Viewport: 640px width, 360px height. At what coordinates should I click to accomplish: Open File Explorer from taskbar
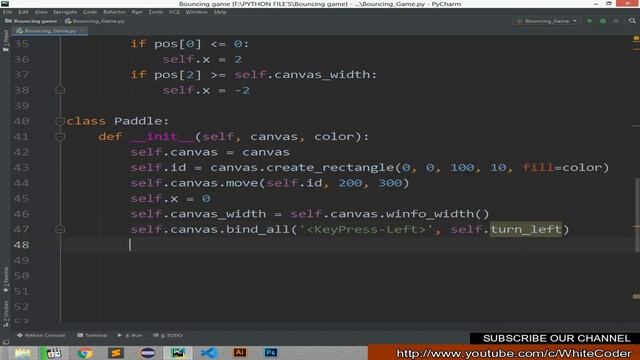(22, 353)
